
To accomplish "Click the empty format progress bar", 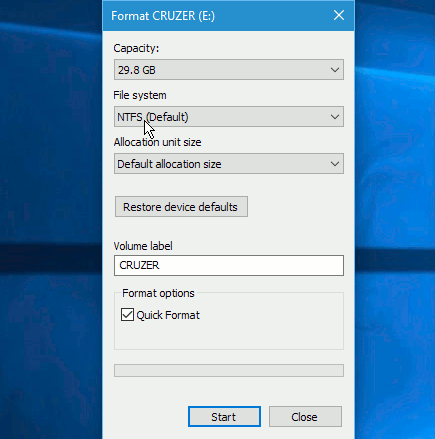I will pyautogui.click(x=229, y=371).
